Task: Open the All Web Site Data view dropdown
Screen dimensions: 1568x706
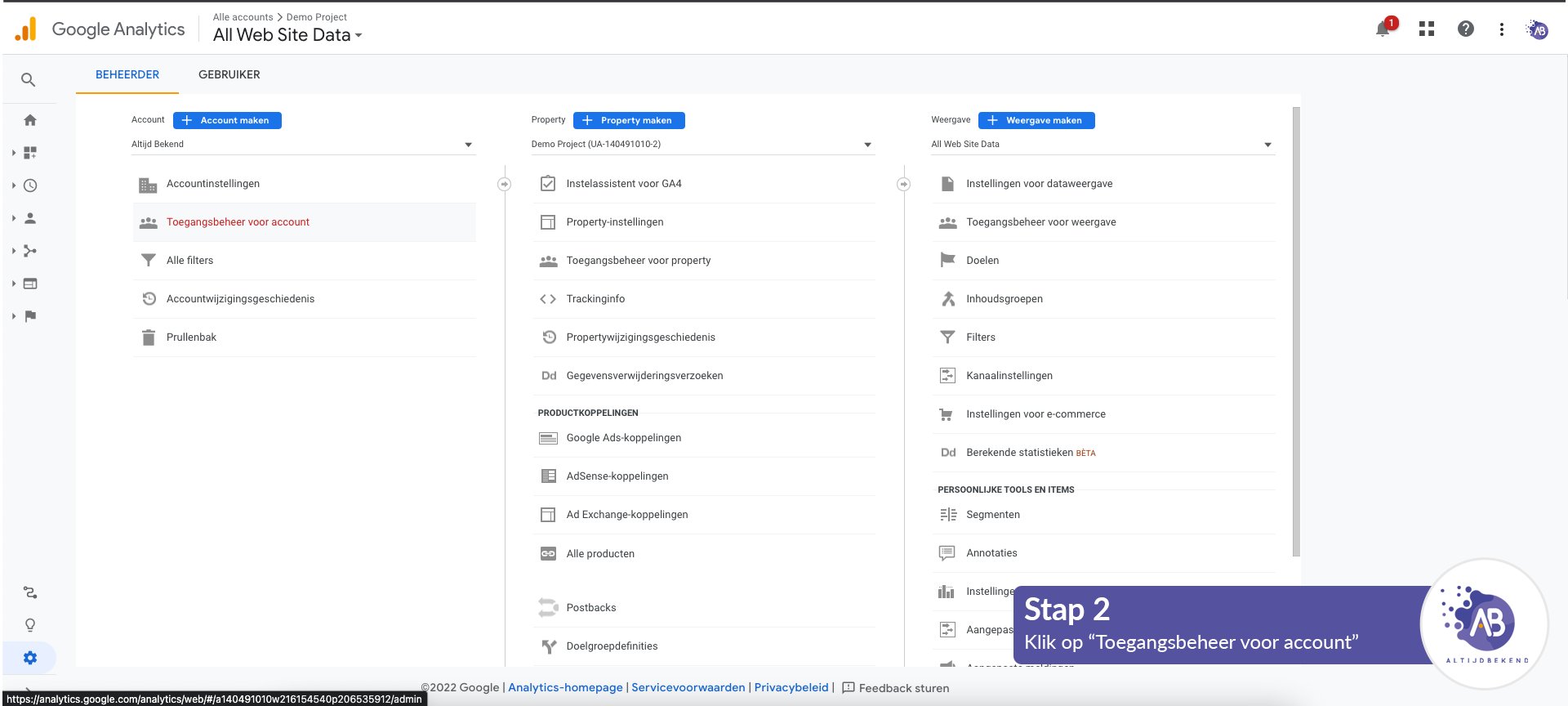Action: click(x=1102, y=145)
